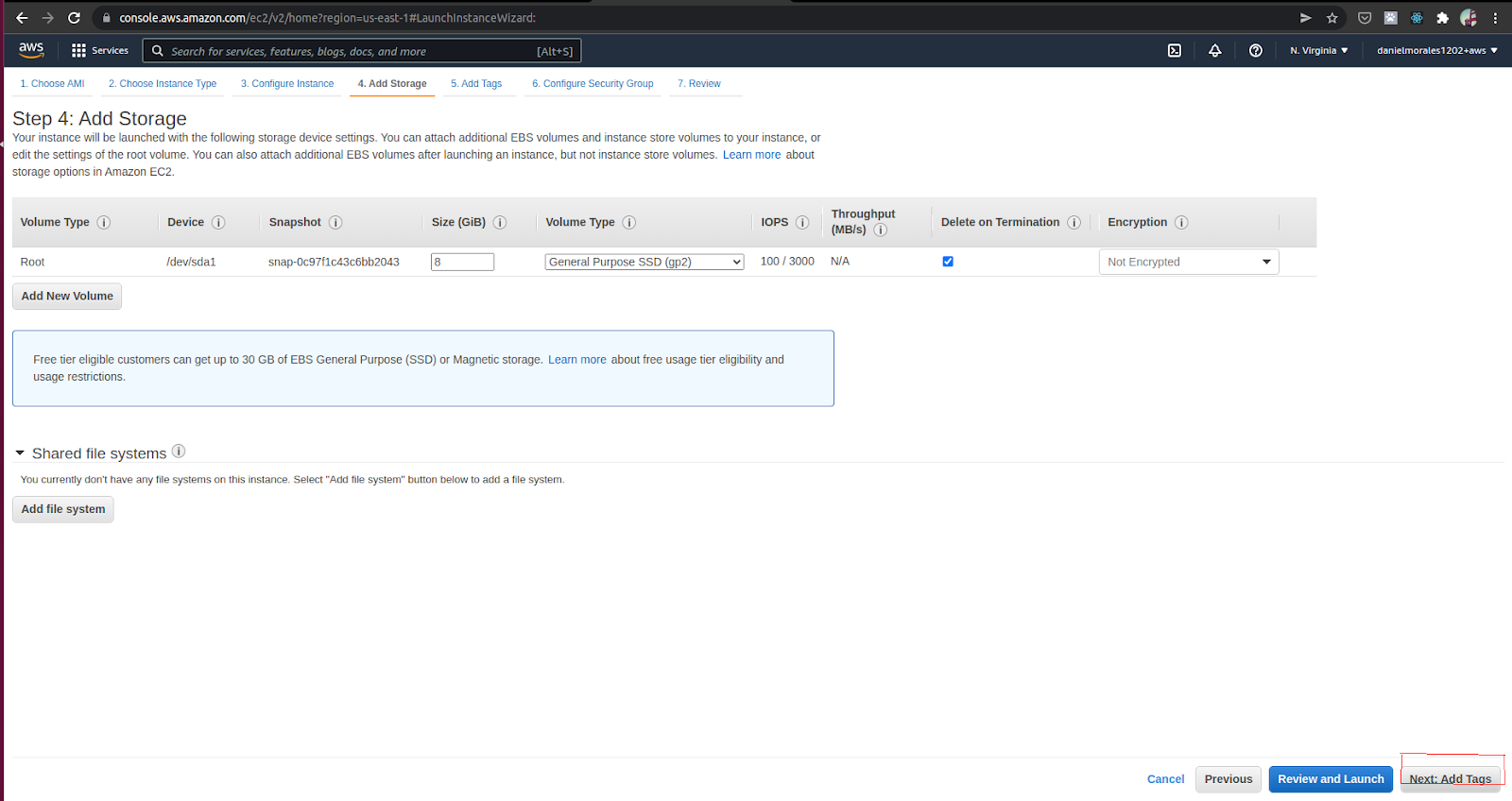The width and height of the screenshot is (1512, 801).
Task: Open the General Purpose SSD (gp2) dropdown
Action: click(644, 262)
